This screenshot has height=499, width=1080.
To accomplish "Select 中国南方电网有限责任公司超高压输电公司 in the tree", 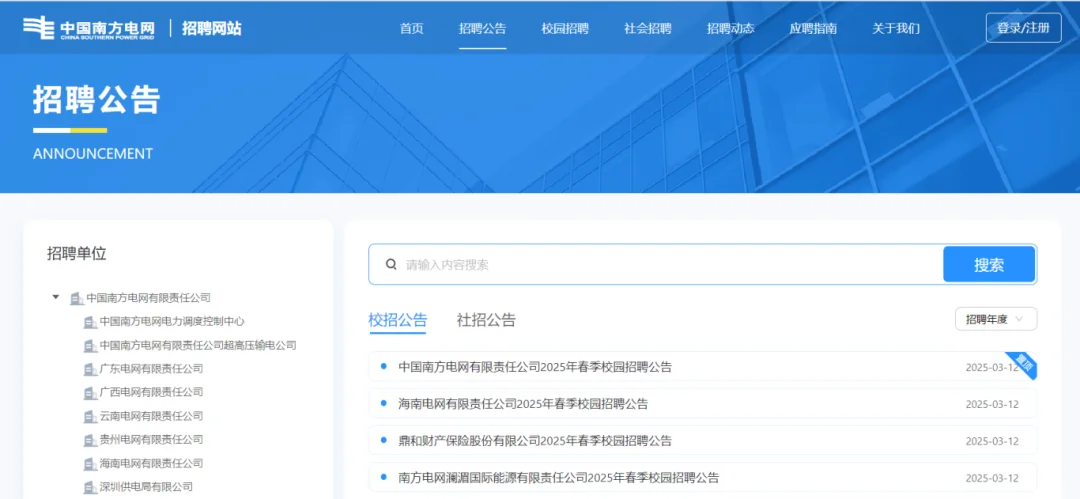I will click(198, 345).
